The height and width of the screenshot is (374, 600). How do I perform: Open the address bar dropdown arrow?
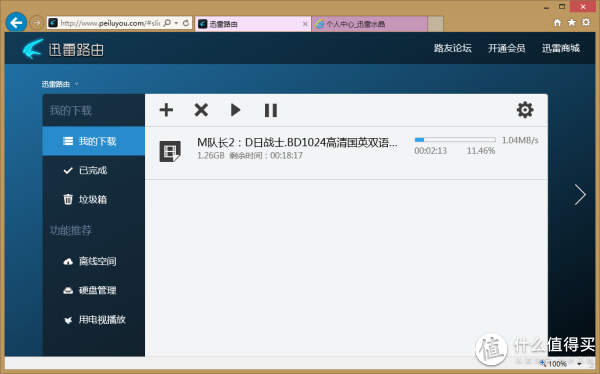pos(176,23)
